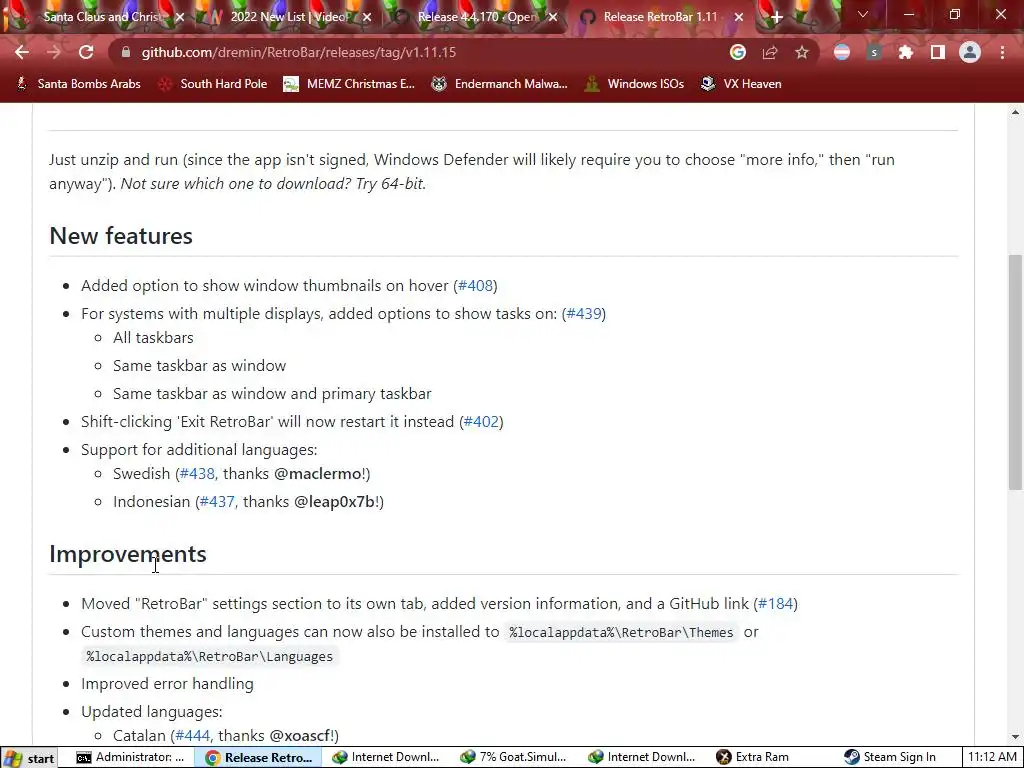Image resolution: width=1024 pixels, height=768 pixels.
Task: Click the lock icon in the address bar
Action: point(125,52)
